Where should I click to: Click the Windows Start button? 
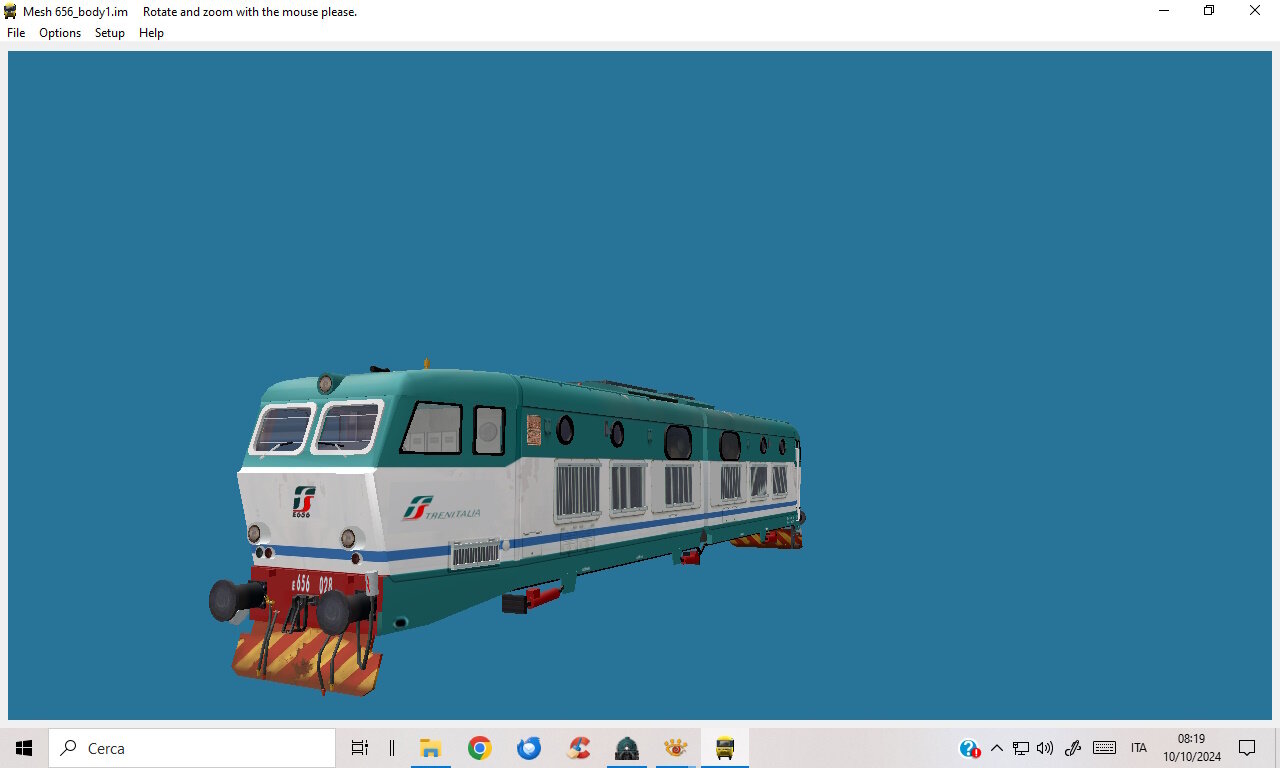(24, 748)
